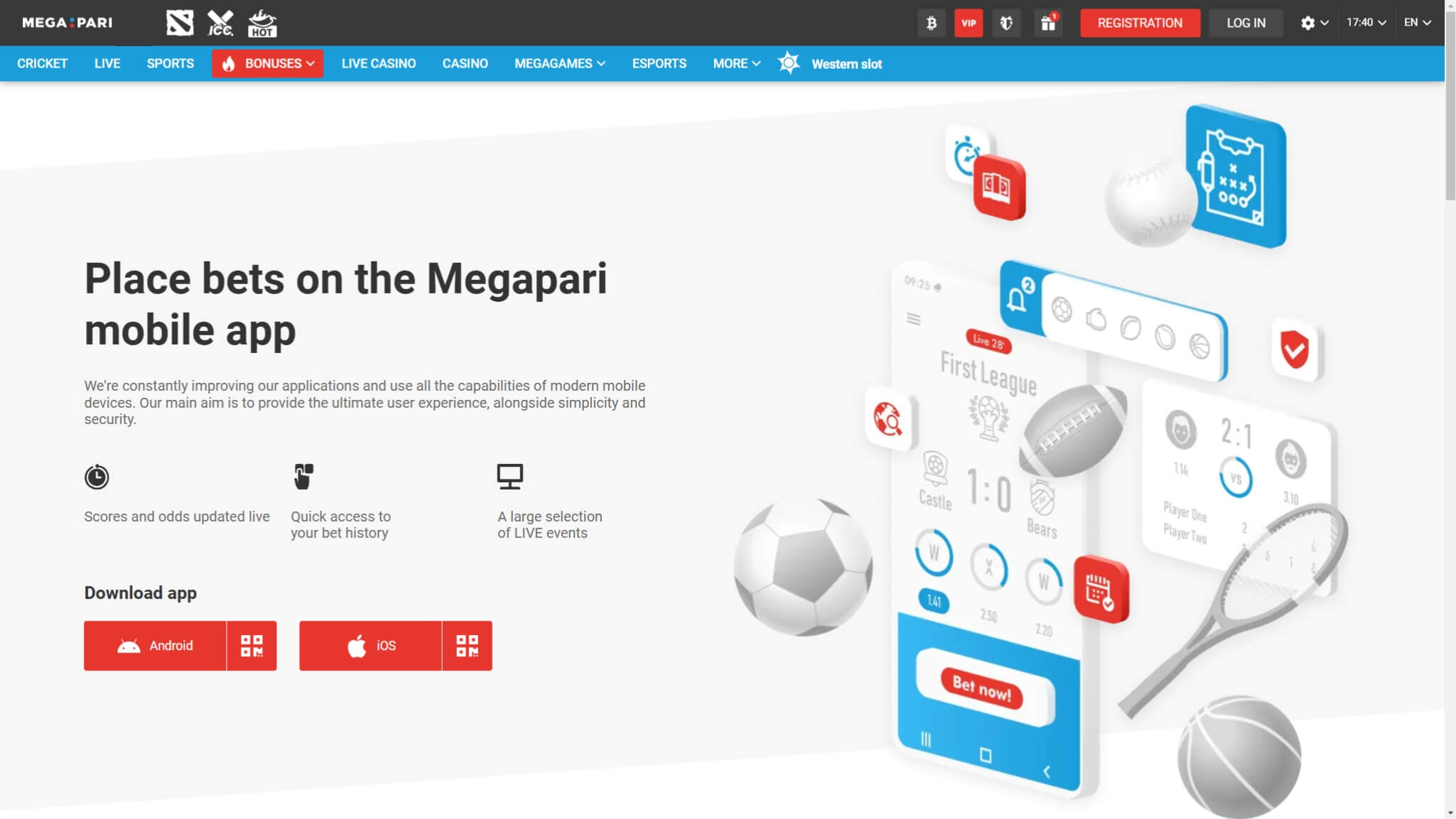The width and height of the screenshot is (1456, 819).
Task: Click the Bitcoin payment icon
Action: [x=930, y=22]
